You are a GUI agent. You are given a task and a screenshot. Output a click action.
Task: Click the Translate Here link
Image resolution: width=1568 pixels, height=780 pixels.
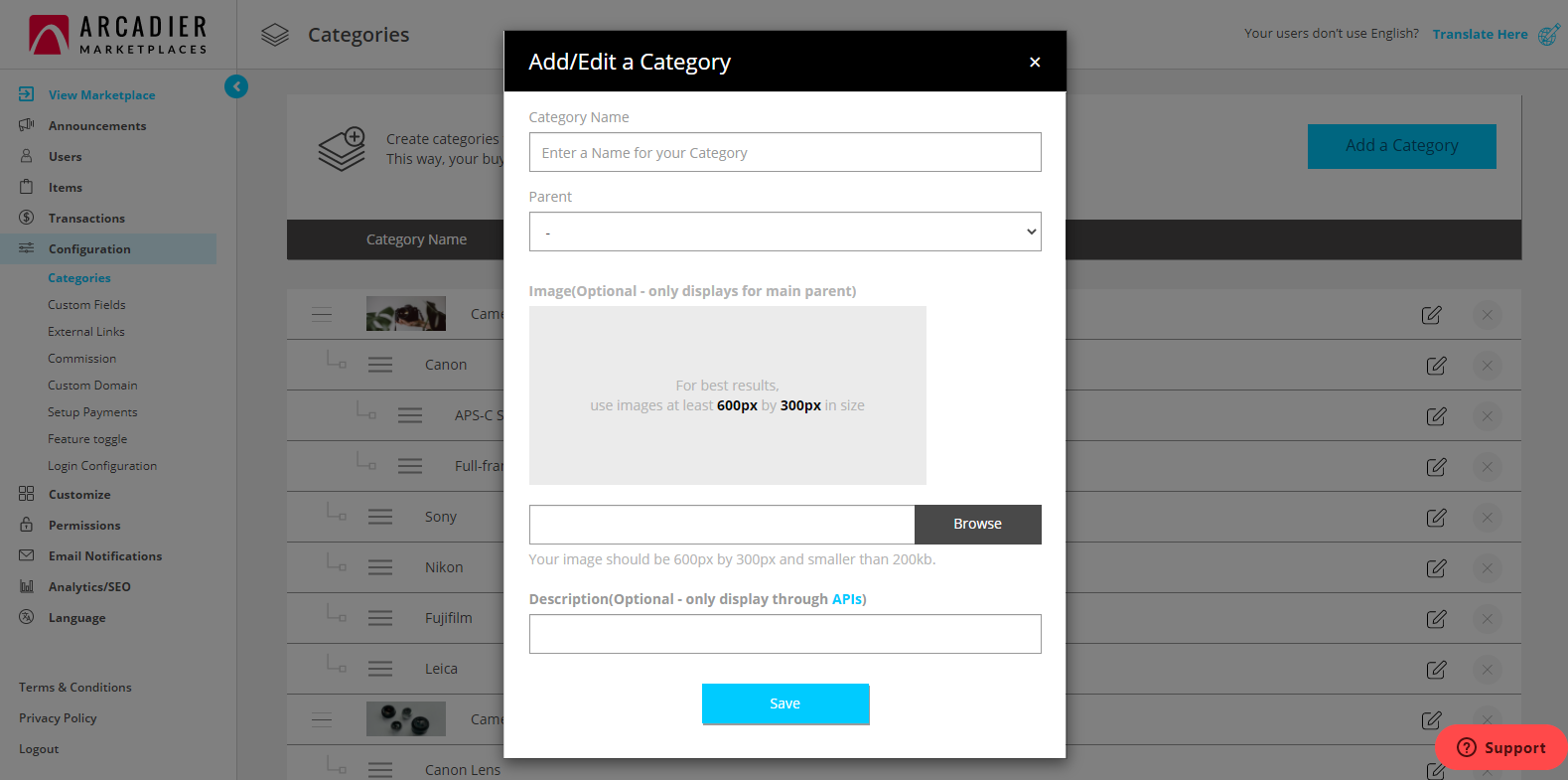[1480, 34]
